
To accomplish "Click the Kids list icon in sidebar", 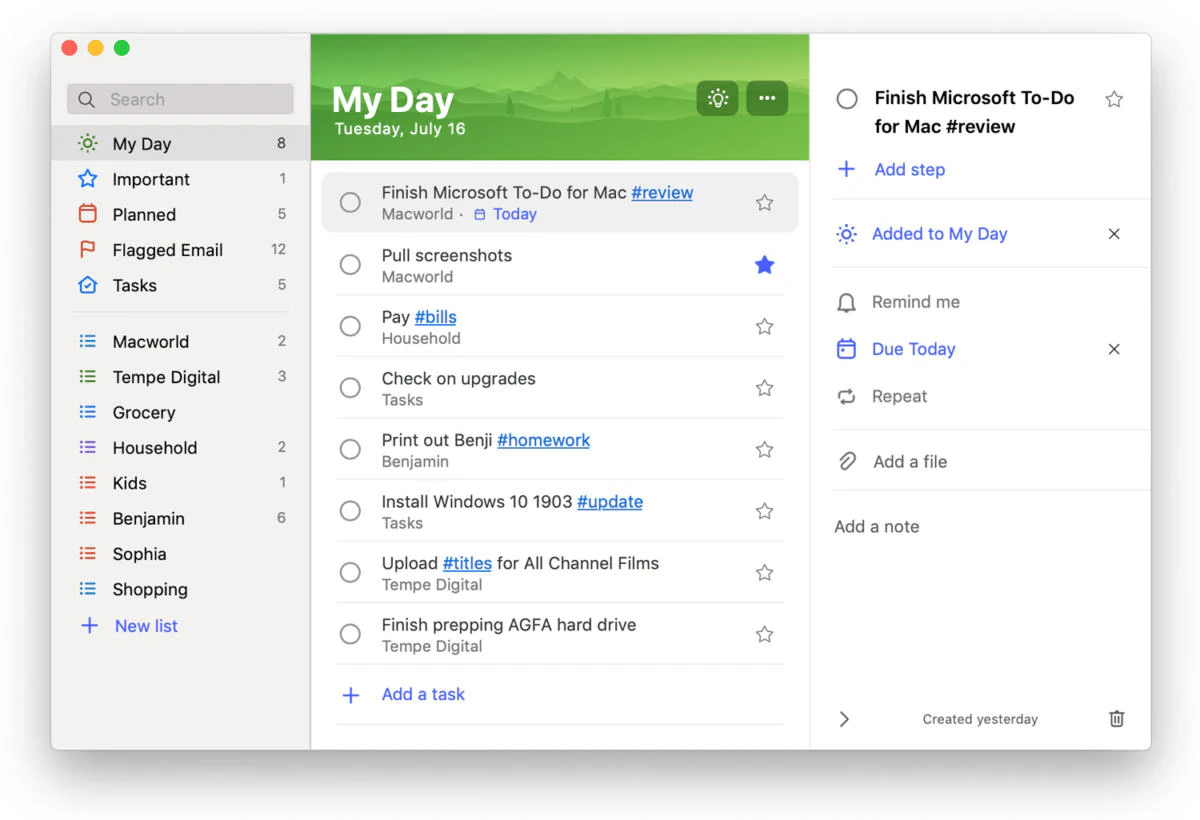I will coord(88,483).
